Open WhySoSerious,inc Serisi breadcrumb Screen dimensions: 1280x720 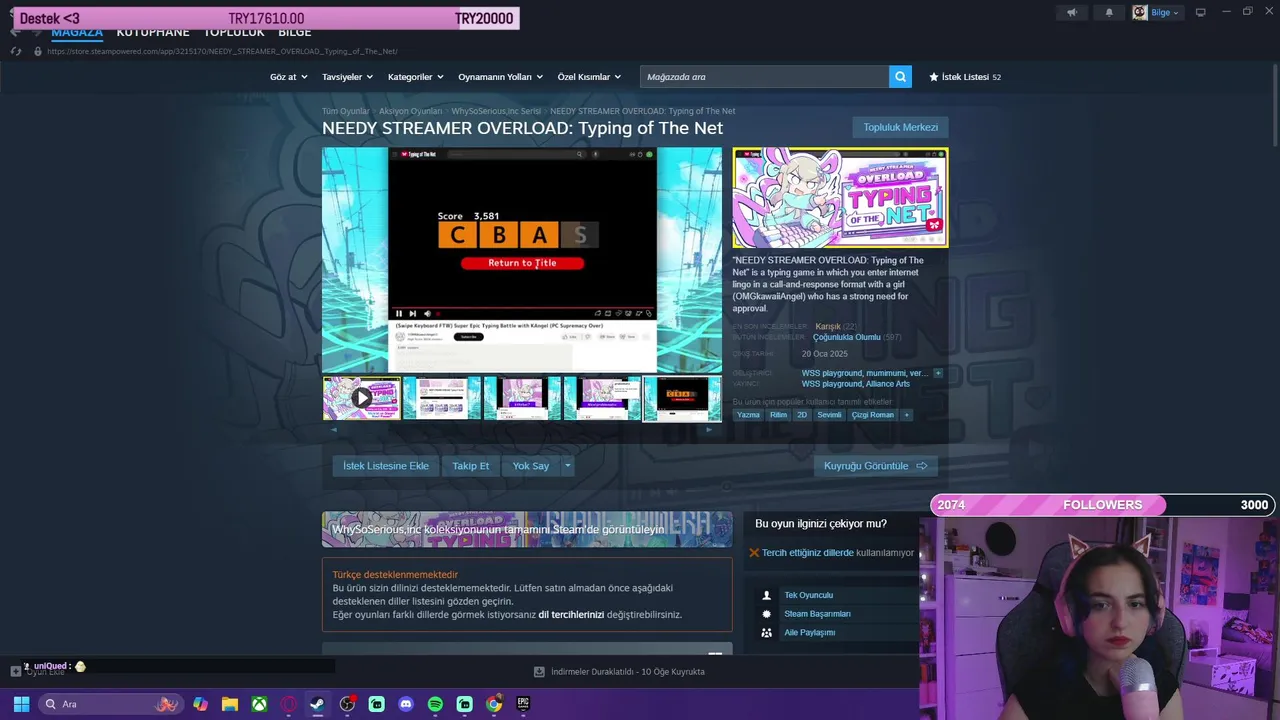click(x=496, y=111)
